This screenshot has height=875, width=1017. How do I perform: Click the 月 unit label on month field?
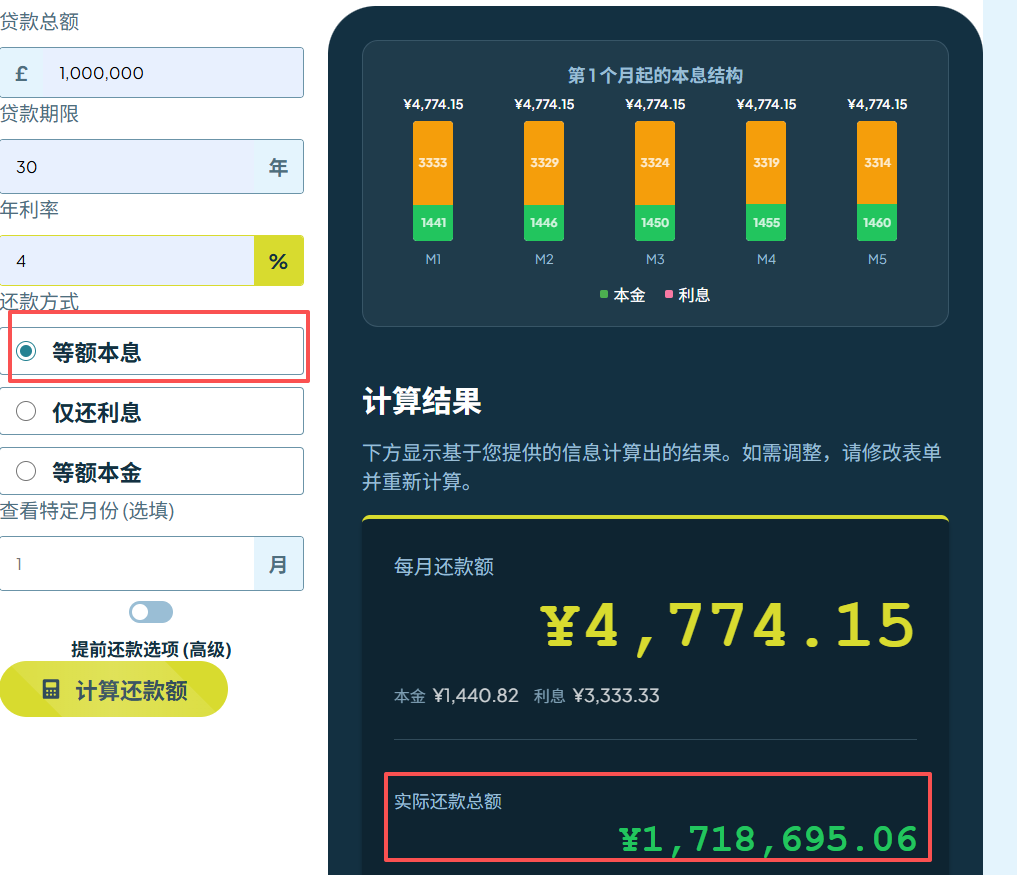click(x=278, y=563)
